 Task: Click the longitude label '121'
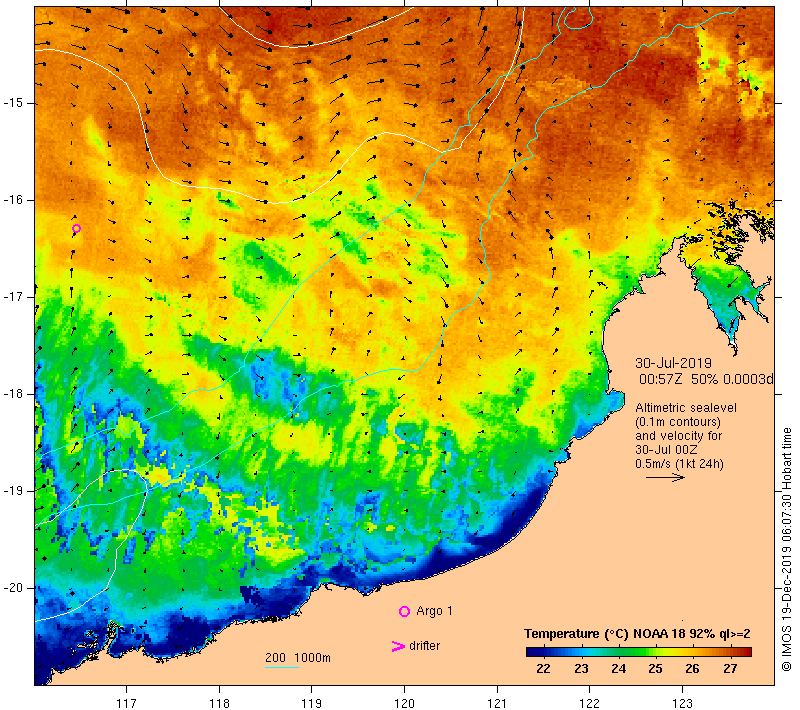pos(497,703)
